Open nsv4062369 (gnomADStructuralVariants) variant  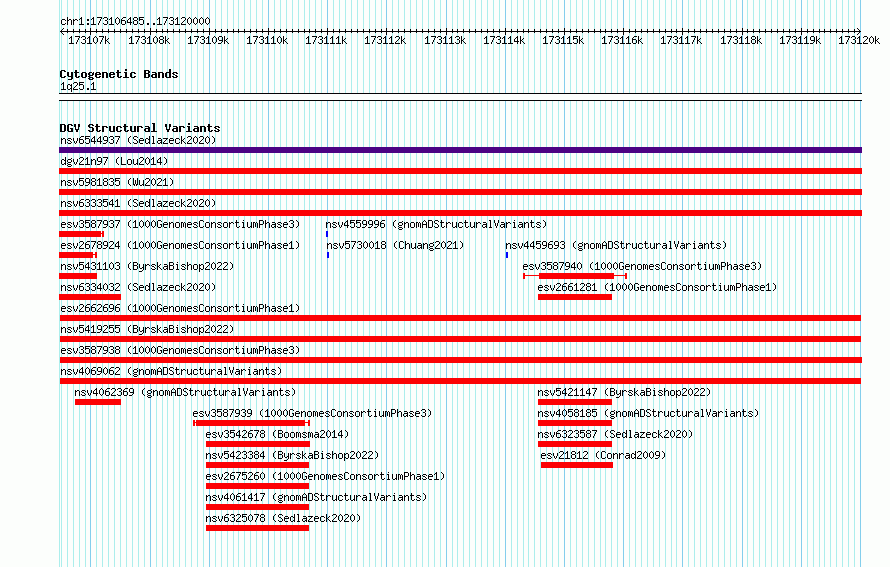[185, 392]
